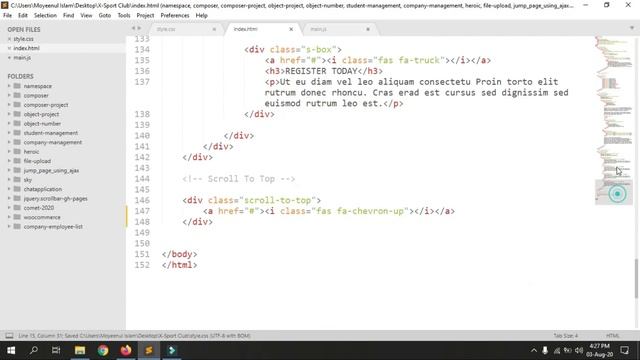The image size is (640, 360).
Task: Close the index.html tab
Action: coord(291,29)
